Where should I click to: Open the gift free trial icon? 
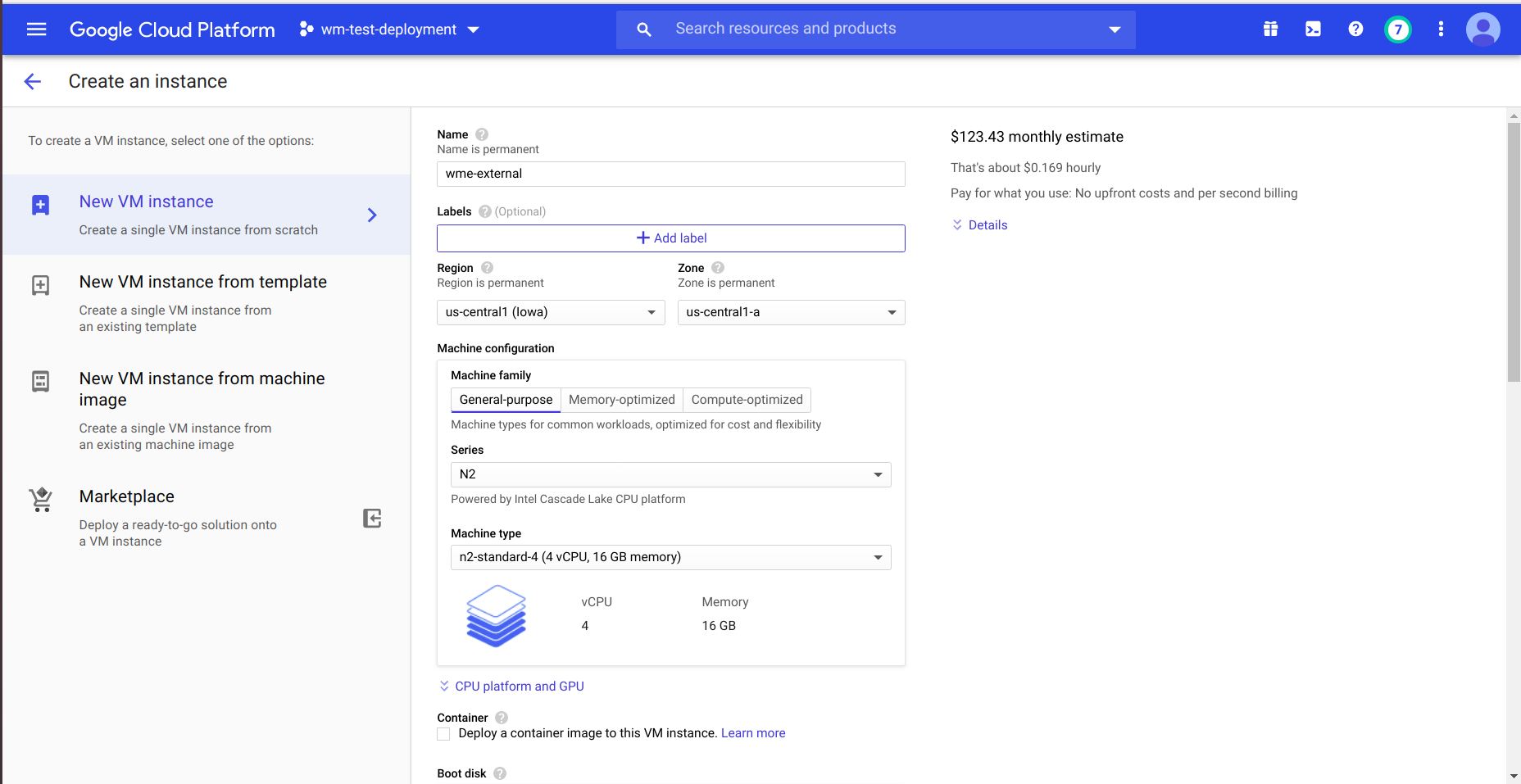(x=1270, y=29)
